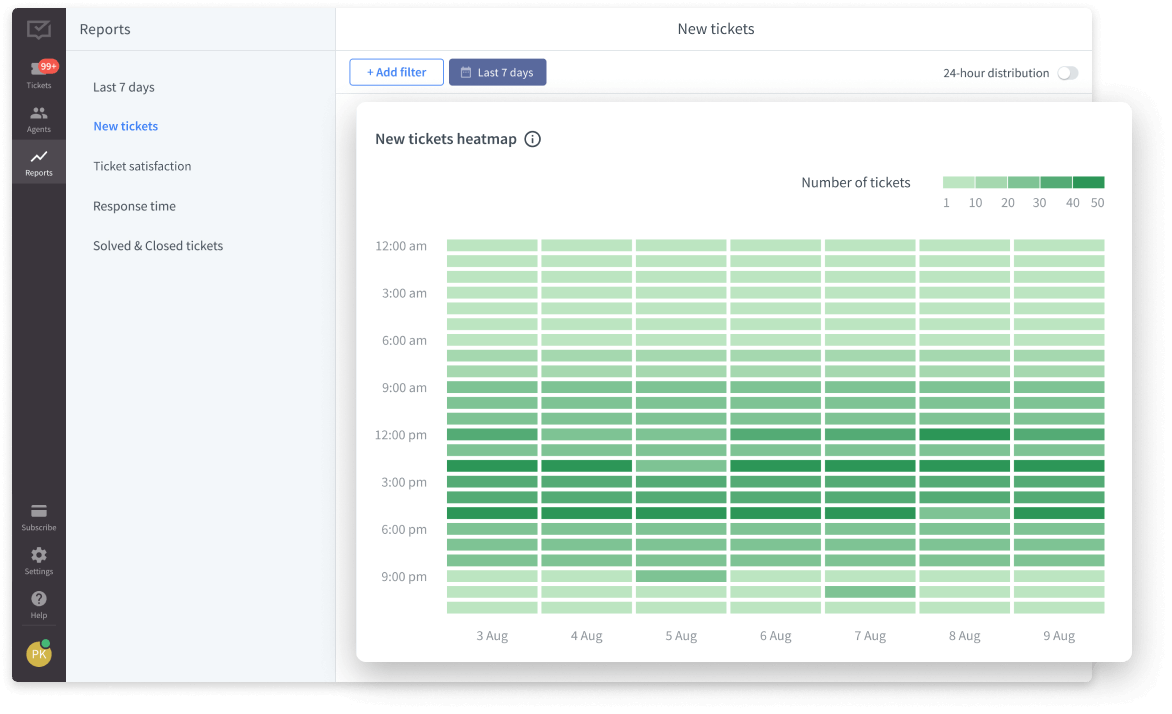Click the lightest legend swatch for 1 ticket
Viewport: 1172px width, 714px height.
click(958, 182)
